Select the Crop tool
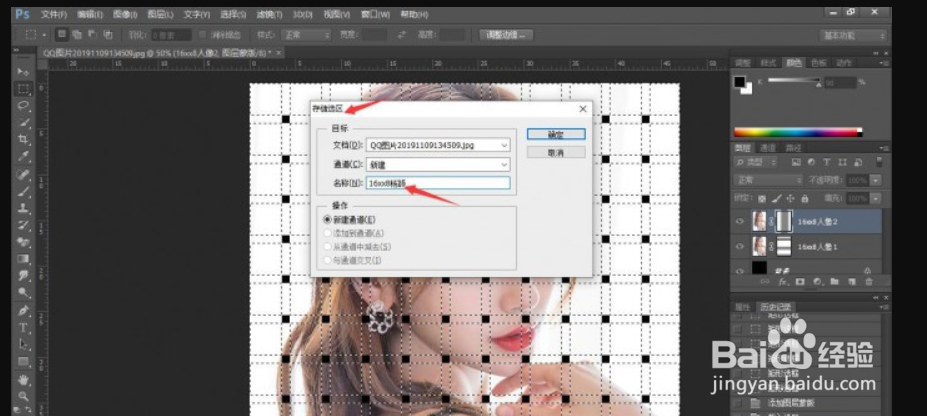The width and height of the screenshot is (927, 416). [x=23, y=139]
